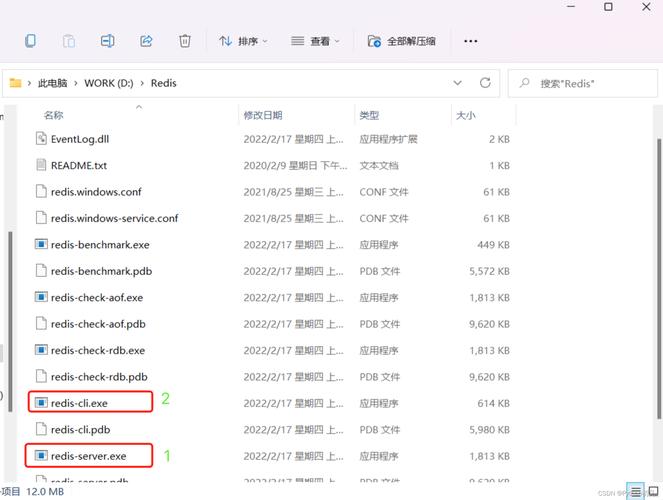
Task: Click the Refresh icon
Action: [485, 83]
